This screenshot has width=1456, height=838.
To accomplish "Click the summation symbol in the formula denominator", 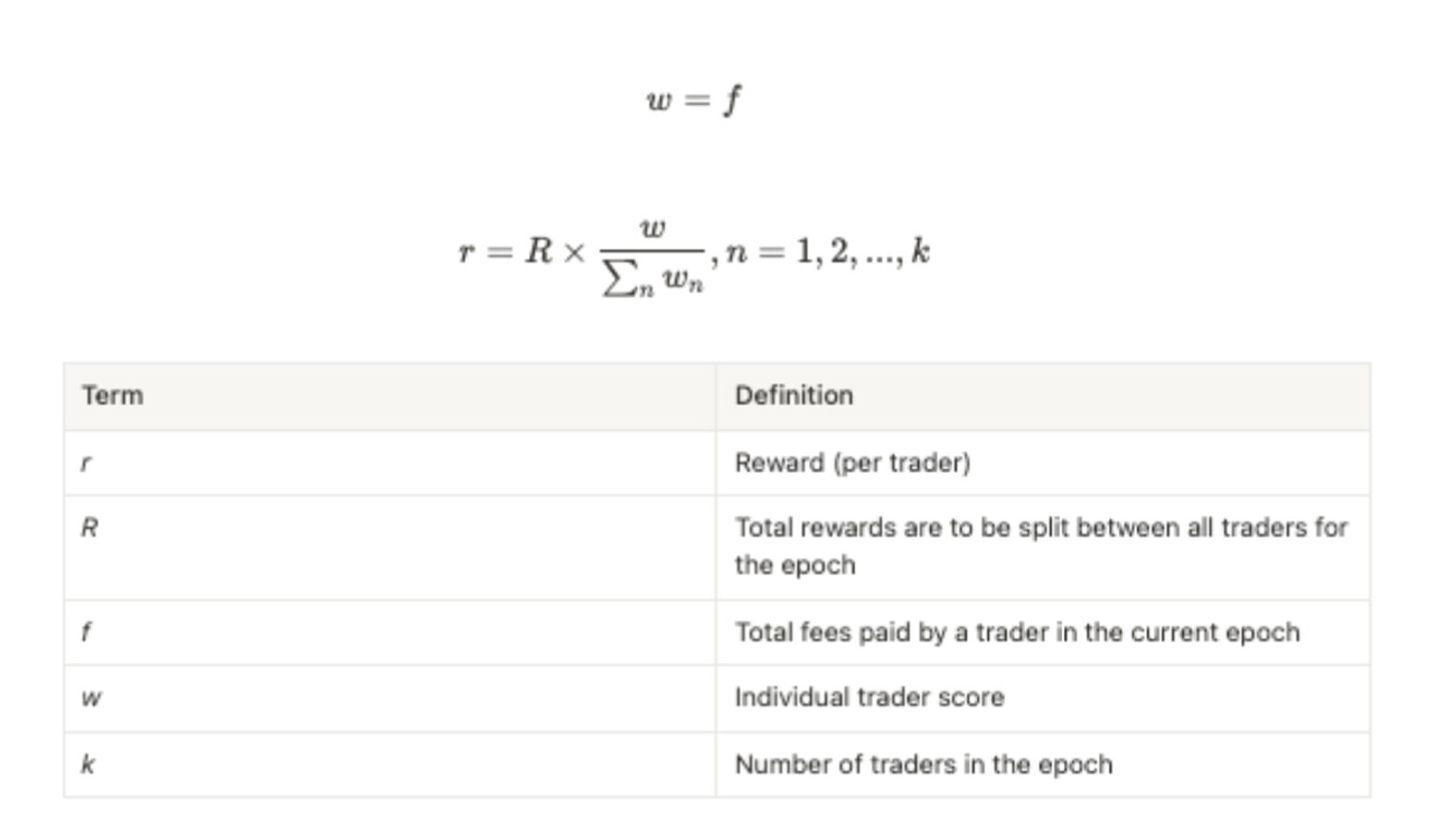I will (617, 281).
